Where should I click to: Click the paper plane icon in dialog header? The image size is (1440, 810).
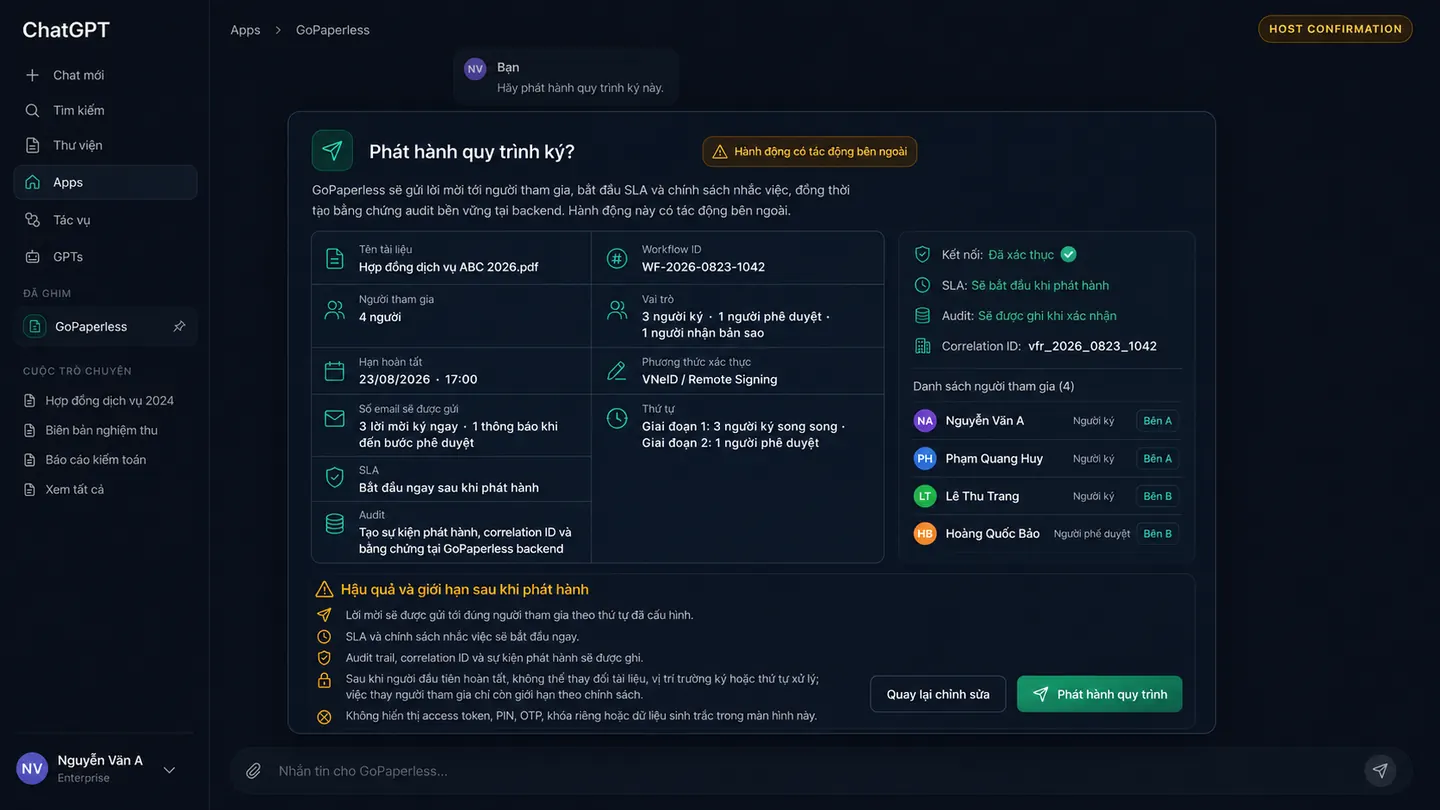332,151
